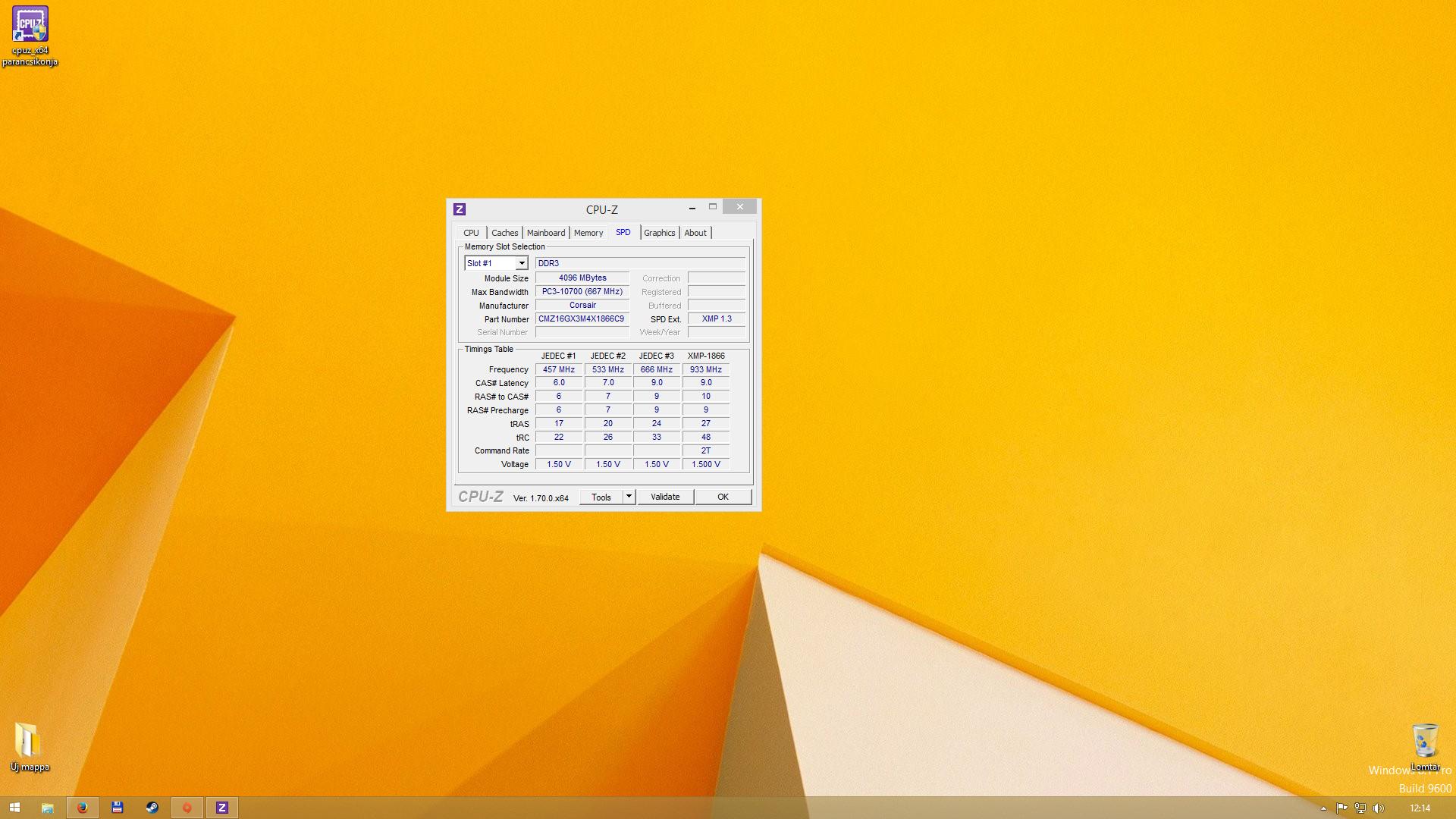Click the JEDEC #2 column header
This screenshot has height=819, width=1456.
[608, 356]
